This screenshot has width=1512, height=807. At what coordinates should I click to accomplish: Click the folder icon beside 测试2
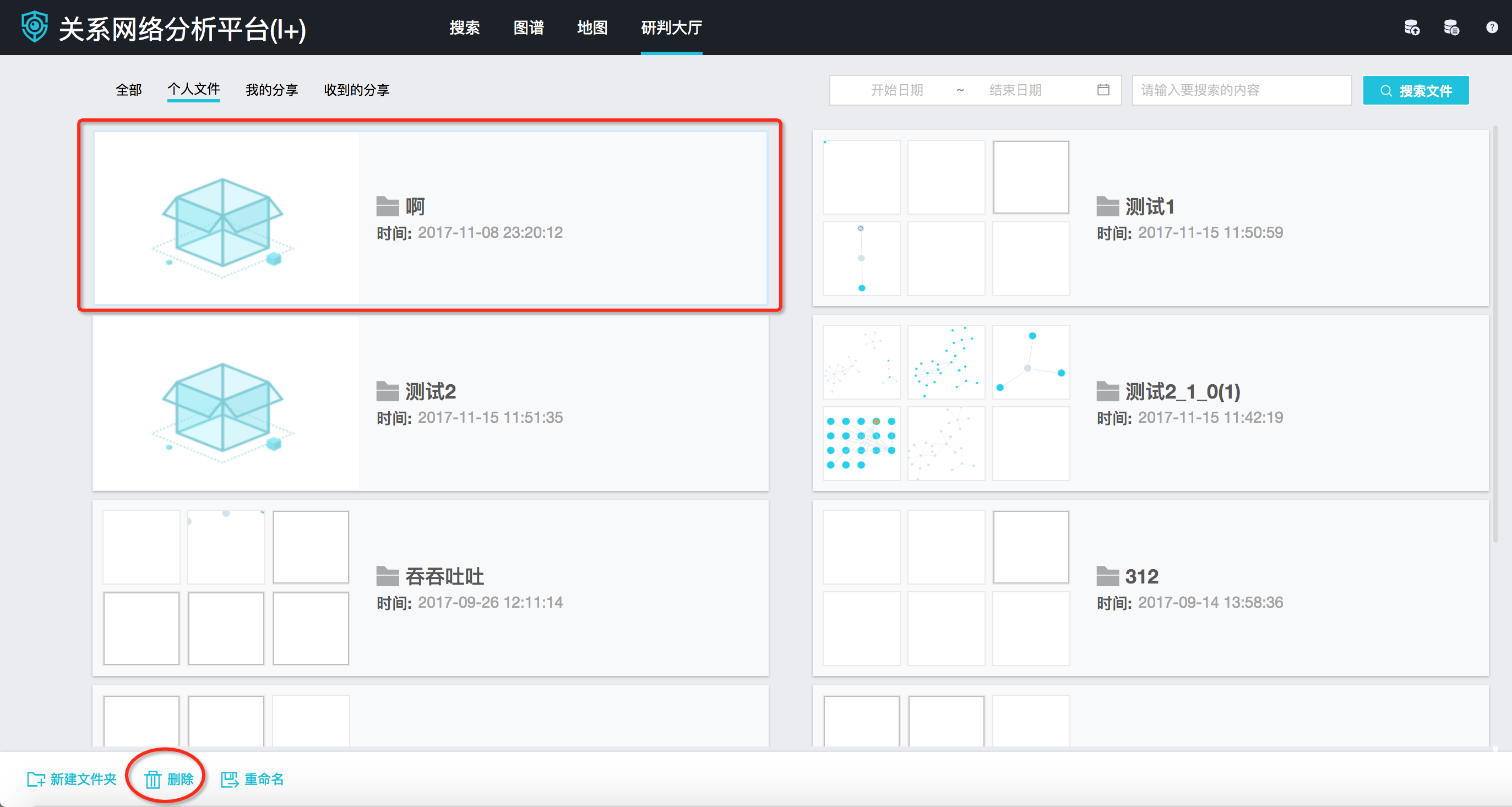tap(388, 391)
